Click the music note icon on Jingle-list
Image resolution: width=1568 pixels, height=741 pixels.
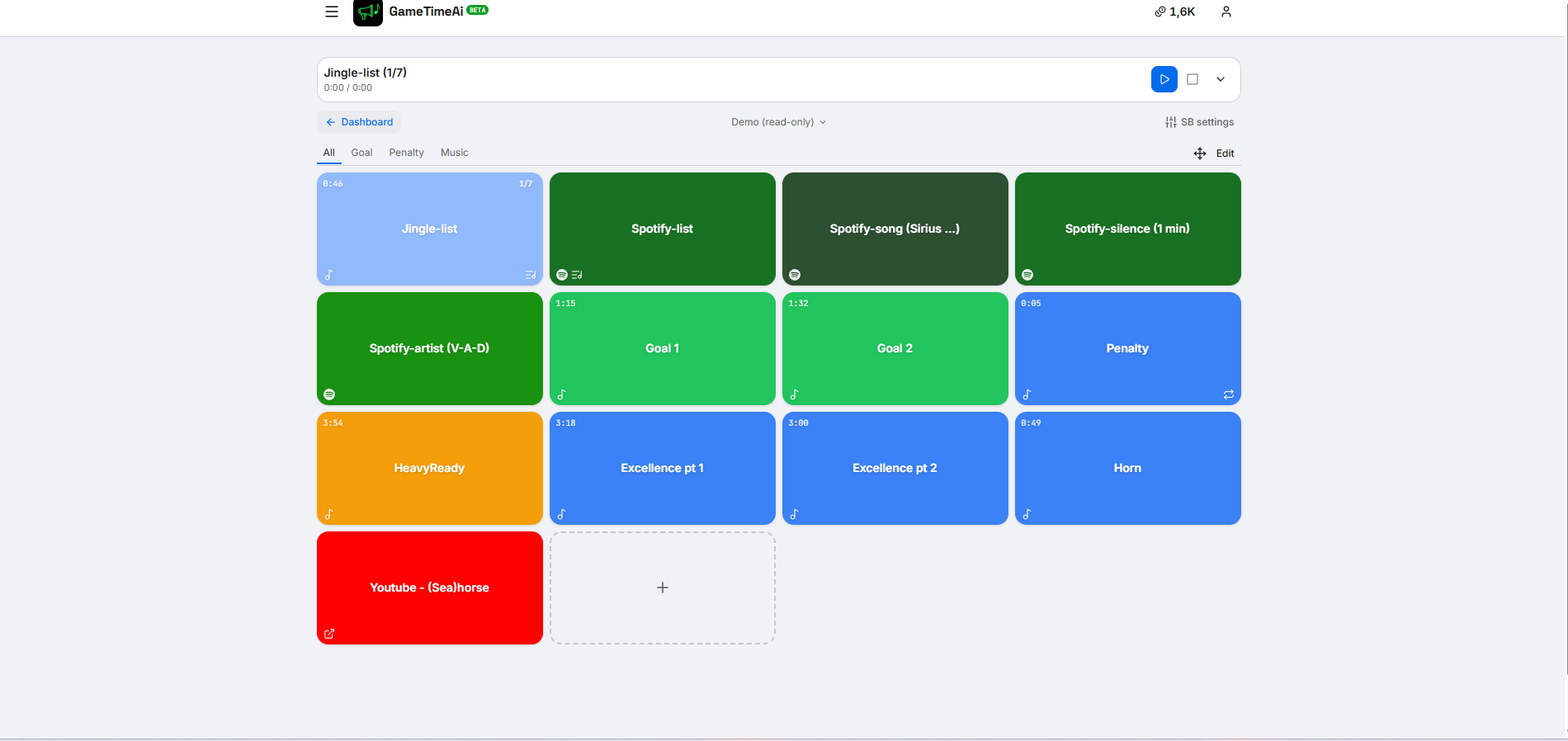(328, 275)
